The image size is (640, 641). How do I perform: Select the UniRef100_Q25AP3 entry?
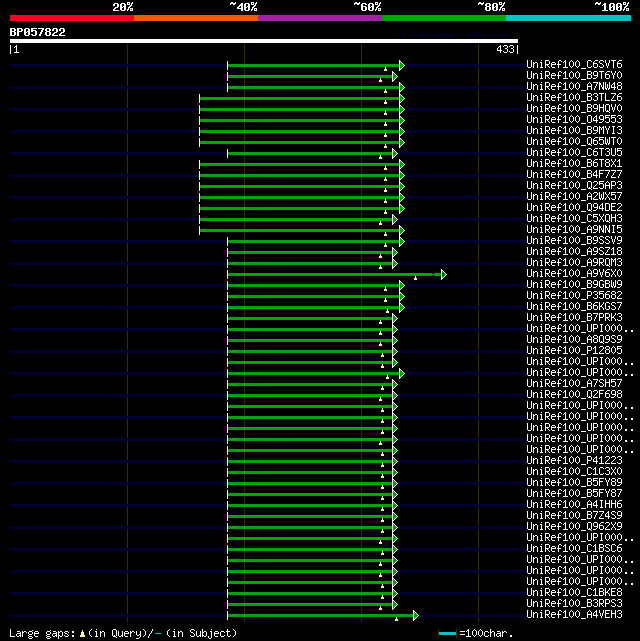(x=574, y=186)
